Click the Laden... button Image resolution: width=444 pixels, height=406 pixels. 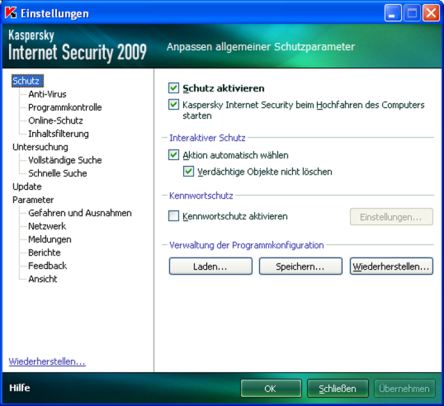click(x=211, y=266)
